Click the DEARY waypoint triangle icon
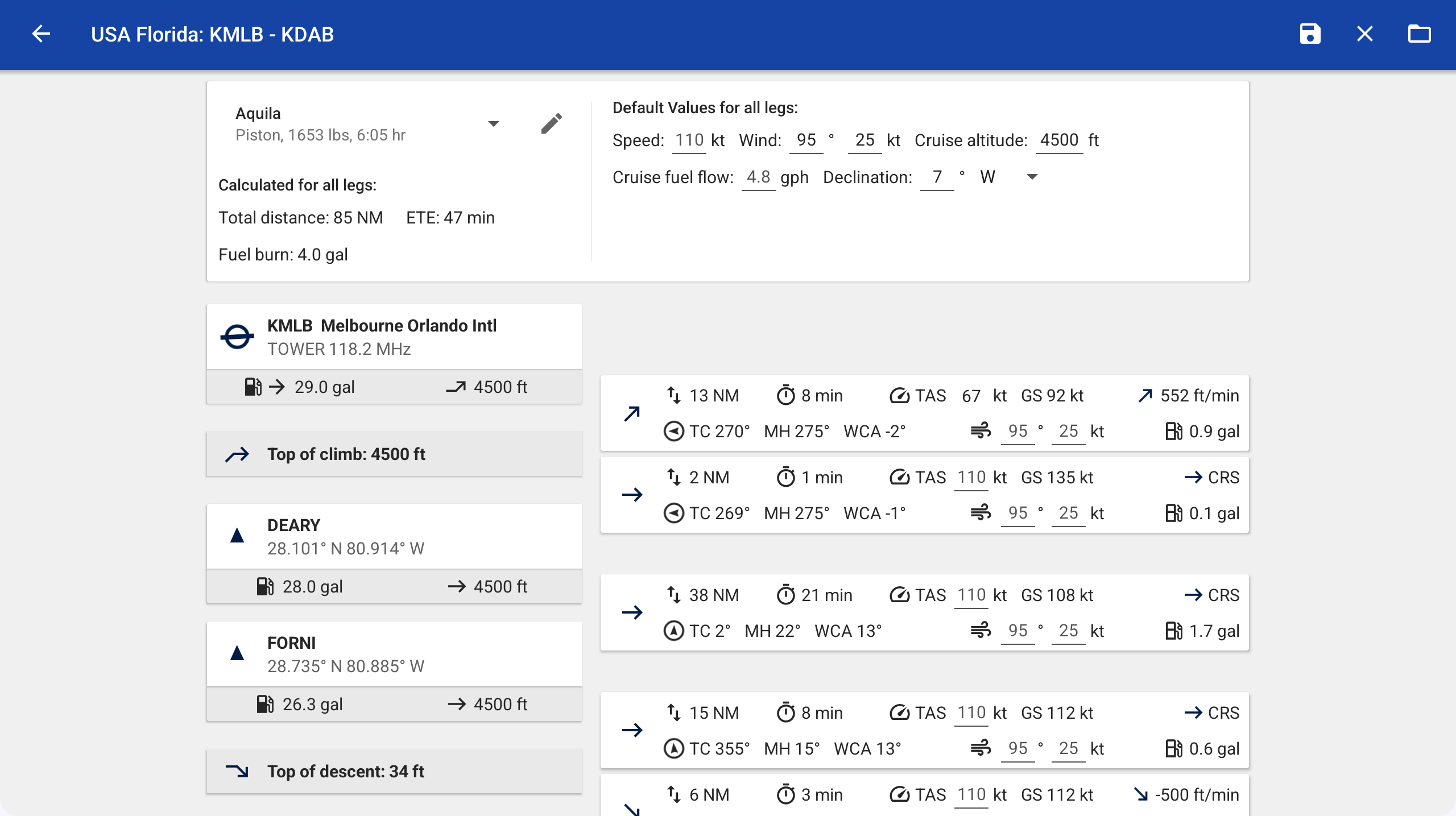The width and height of the screenshot is (1456, 816). 237,536
